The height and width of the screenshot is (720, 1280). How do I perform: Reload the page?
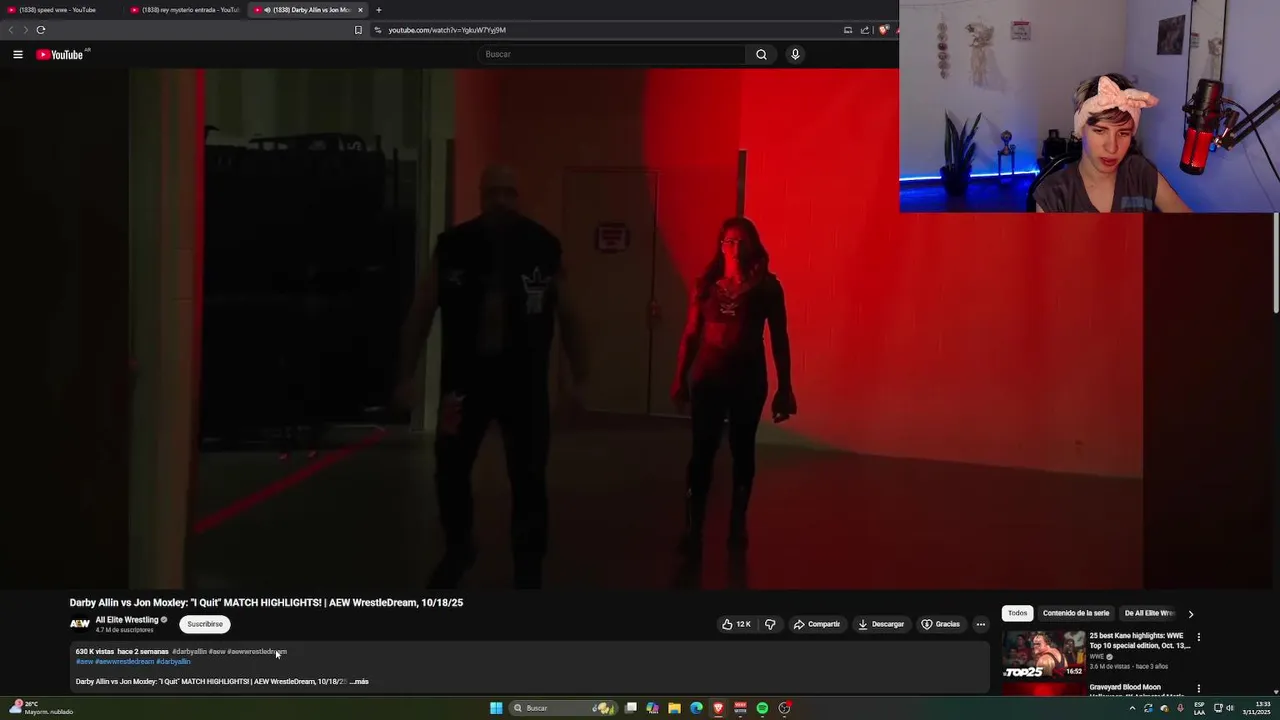[x=41, y=30]
